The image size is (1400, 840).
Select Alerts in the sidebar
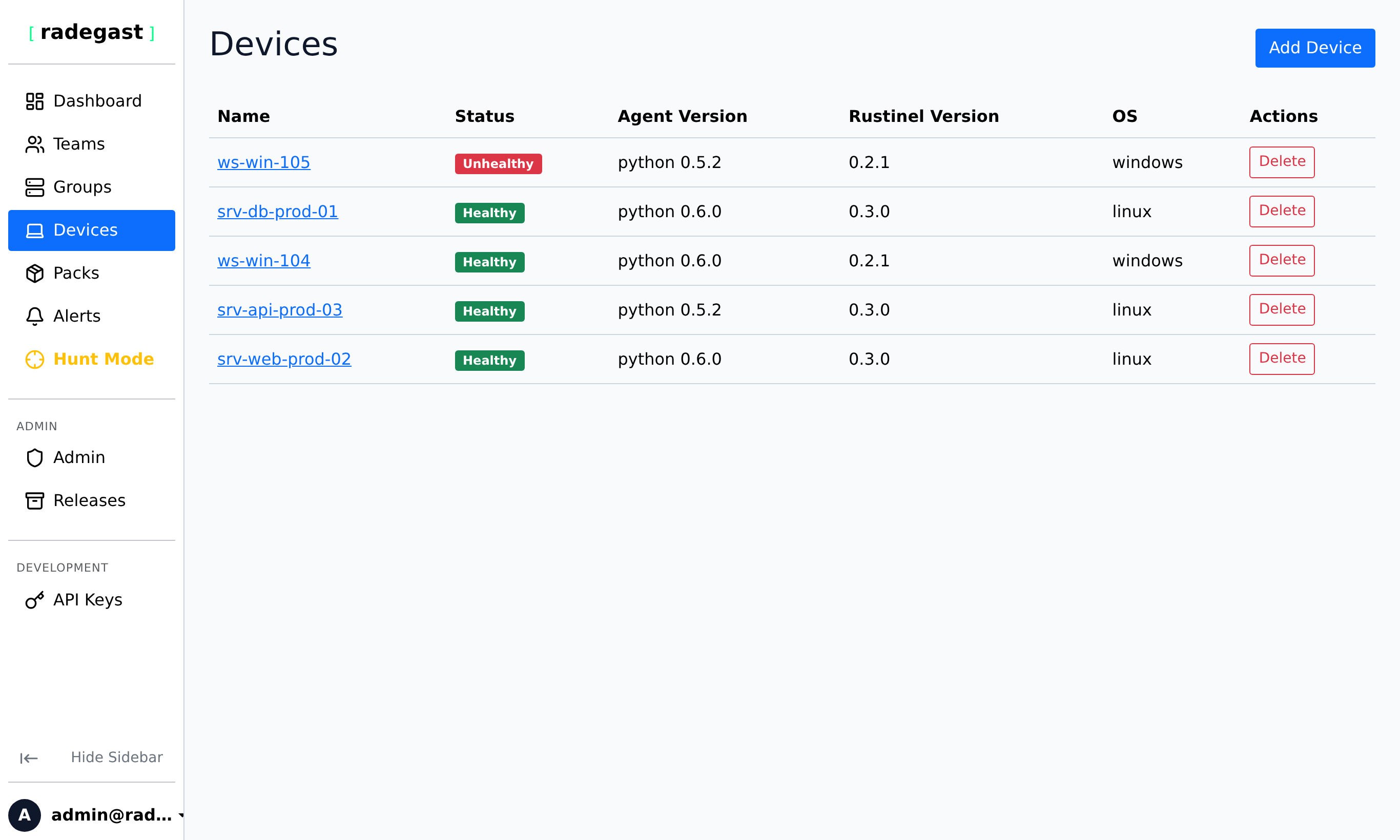tap(92, 317)
